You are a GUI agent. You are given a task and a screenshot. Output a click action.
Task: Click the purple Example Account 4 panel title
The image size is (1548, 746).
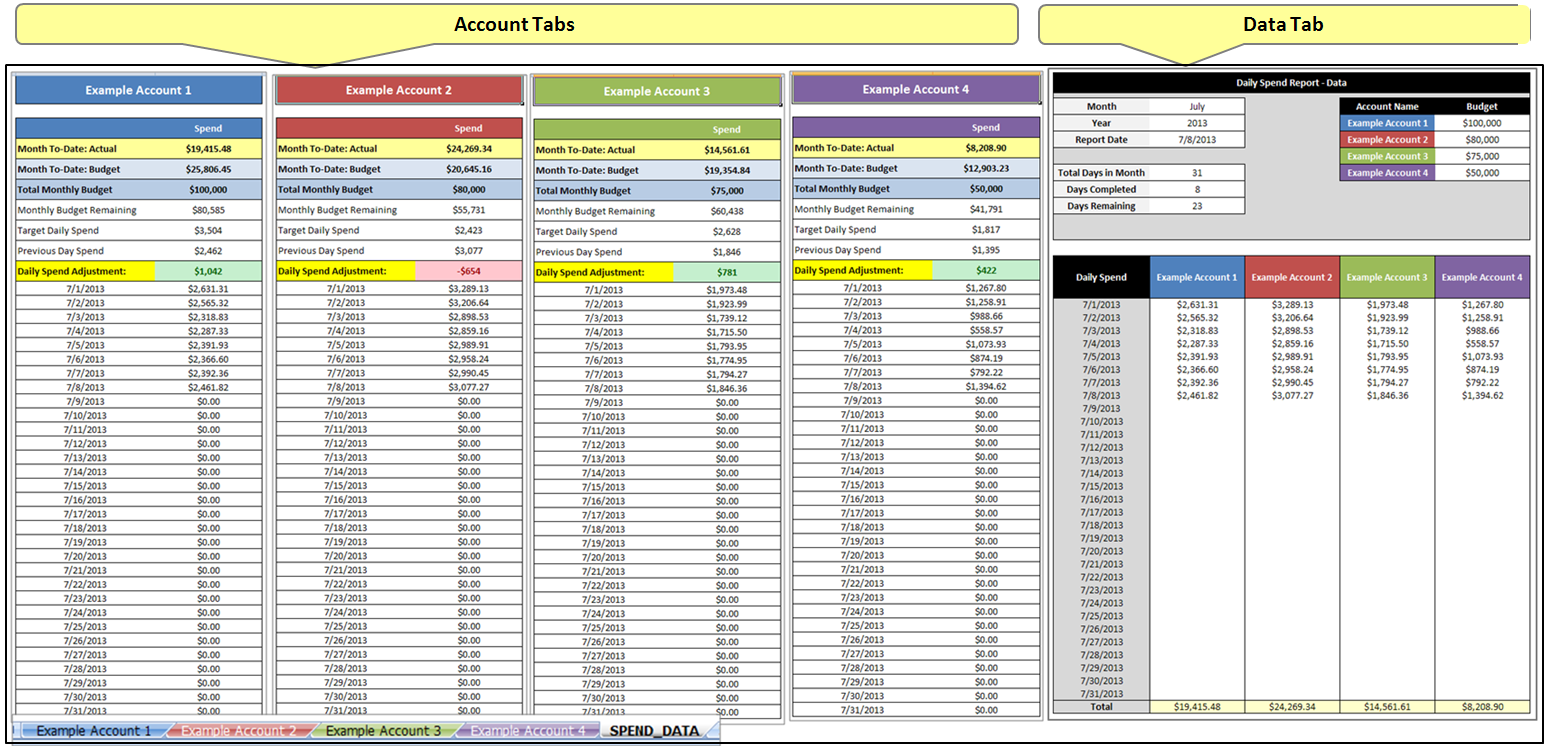916,89
